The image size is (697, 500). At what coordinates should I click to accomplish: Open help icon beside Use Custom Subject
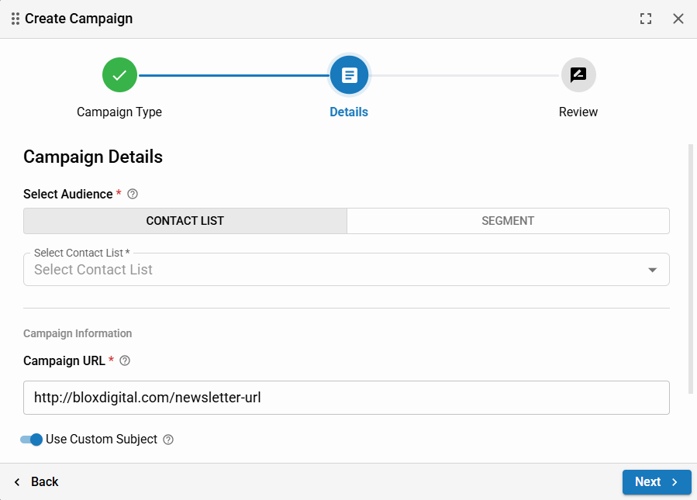[x=168, y=440]
